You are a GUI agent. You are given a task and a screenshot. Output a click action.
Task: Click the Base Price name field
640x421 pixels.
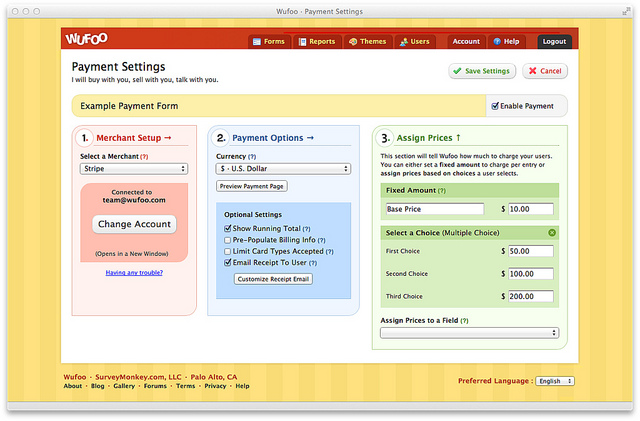click(435, 209)
